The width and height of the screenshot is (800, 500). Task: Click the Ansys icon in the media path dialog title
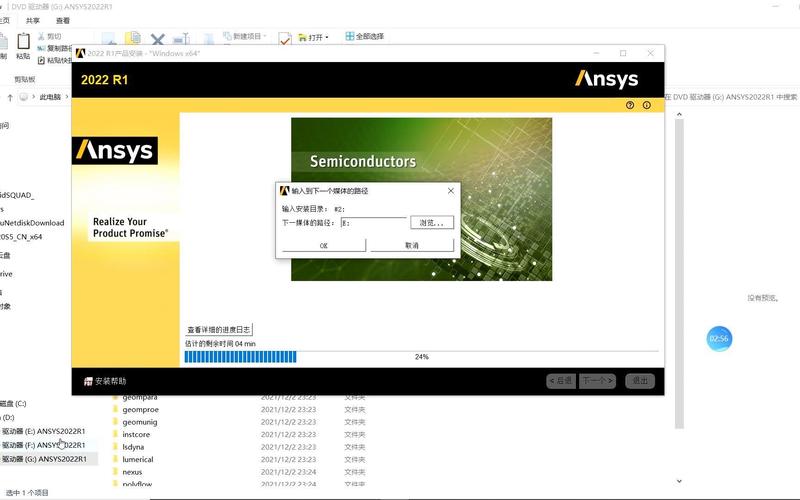pyautogui.click(x=285, y=190)
